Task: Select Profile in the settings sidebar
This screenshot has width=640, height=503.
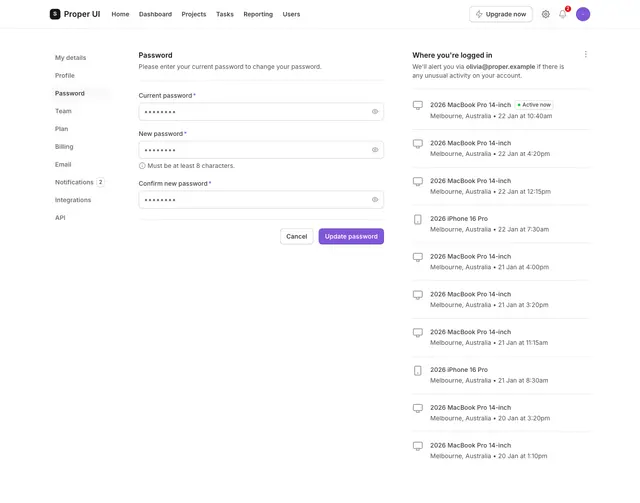Action: (64, 76)
